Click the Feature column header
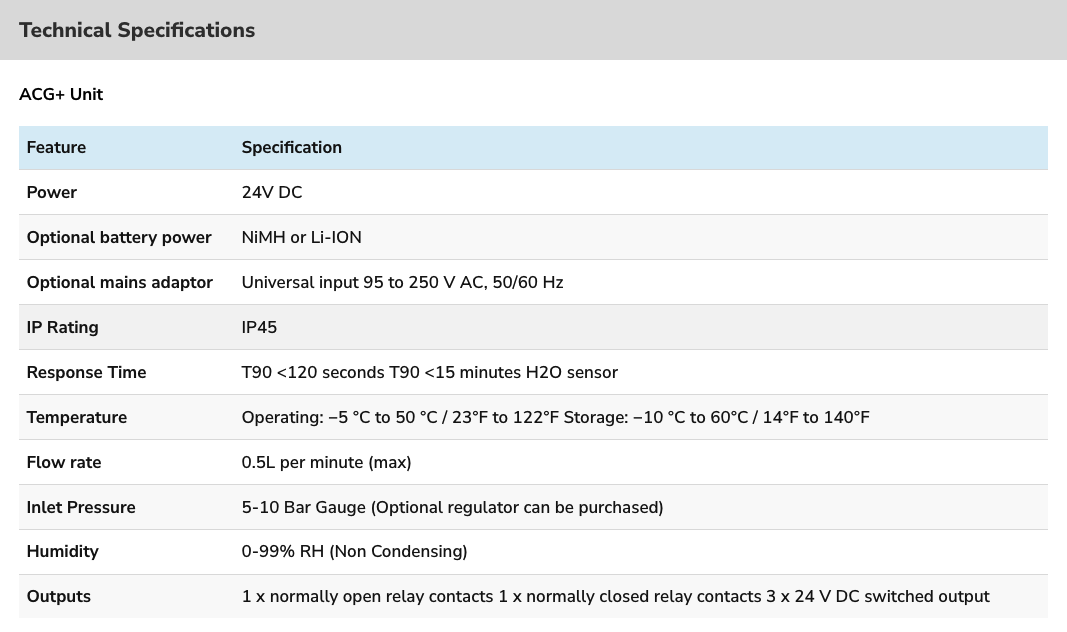The width and height of the screenshot is (1067, 632). click(56, 148)
